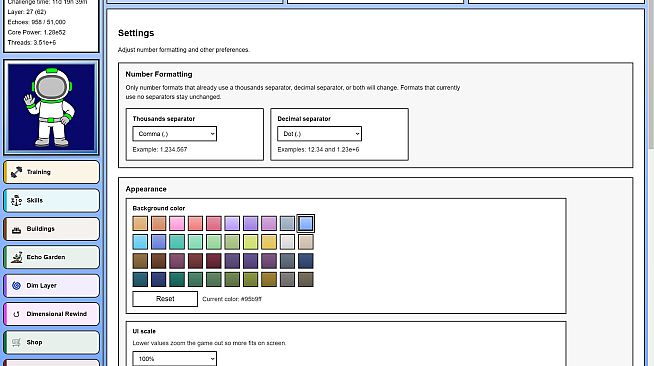654x366 pixels.
Task: Go to the Buildings section
Action: coord(52,229)
